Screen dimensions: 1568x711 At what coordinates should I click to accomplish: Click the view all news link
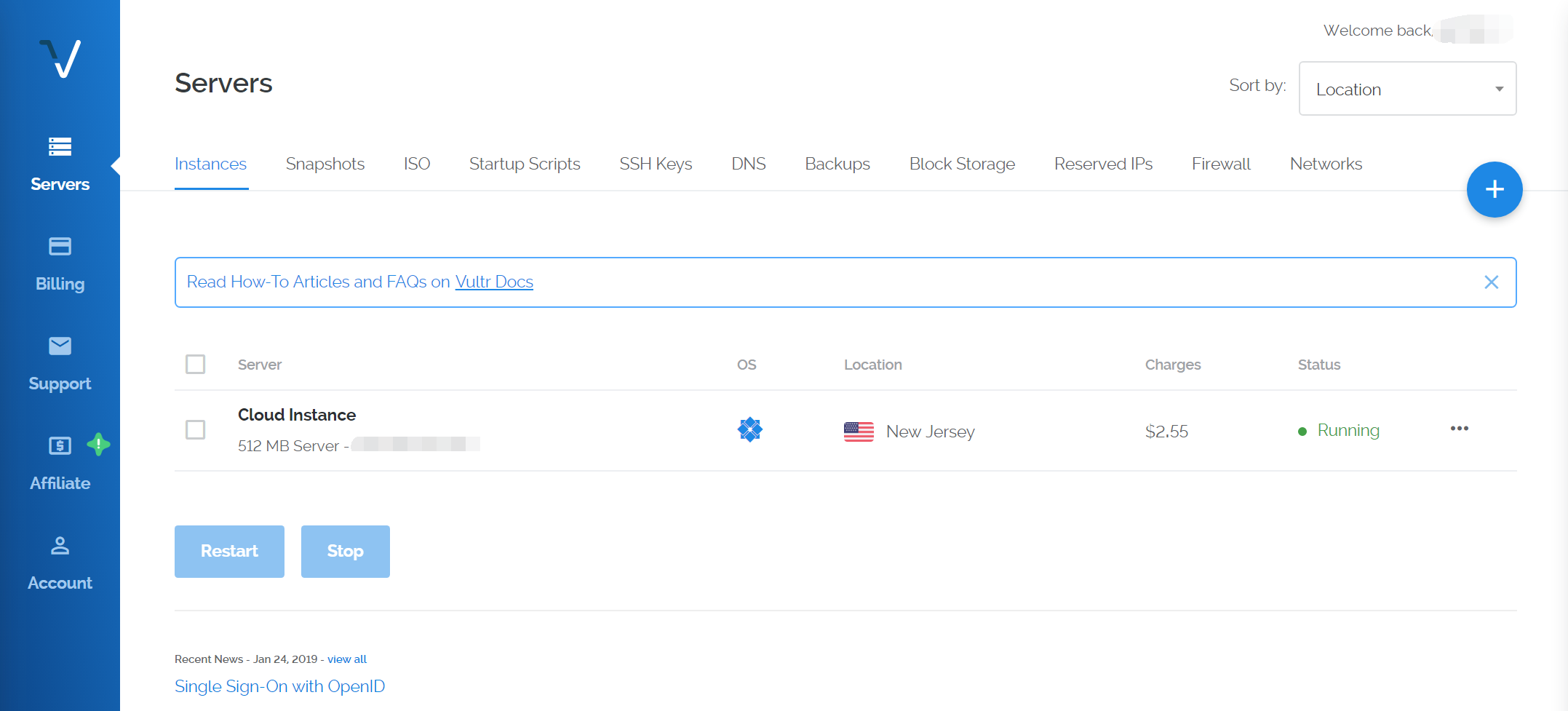click(x=347, y=659)
